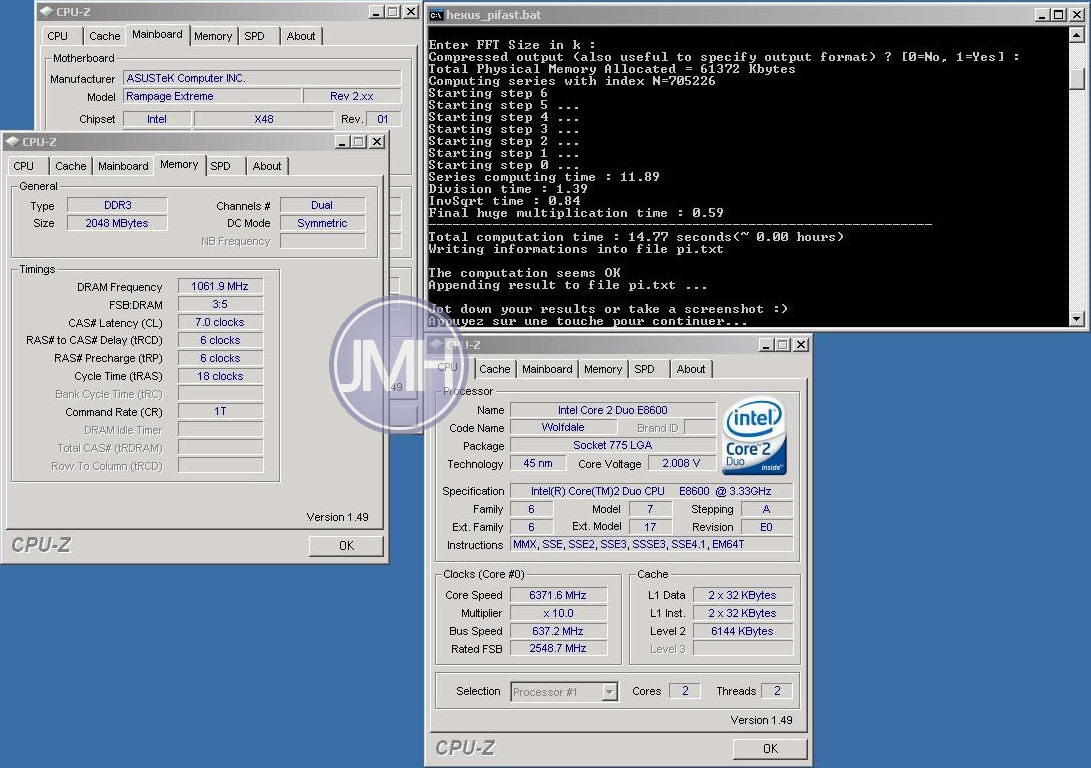Screen dimensions: 1091x768
Task: Click the CAS# Latency 7.0 clocks value
Action: click(x=220, y=323)
